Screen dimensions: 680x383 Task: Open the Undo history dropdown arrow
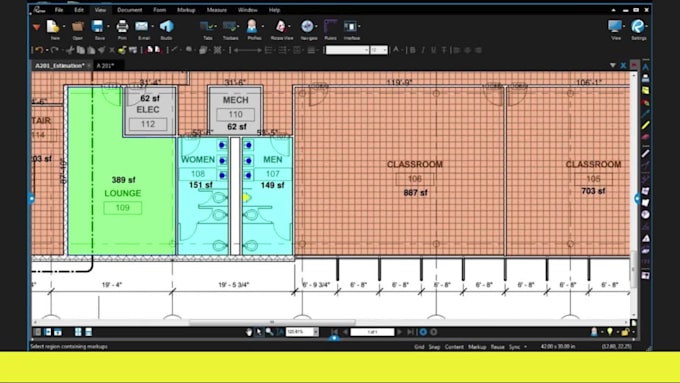click(46, 50)
